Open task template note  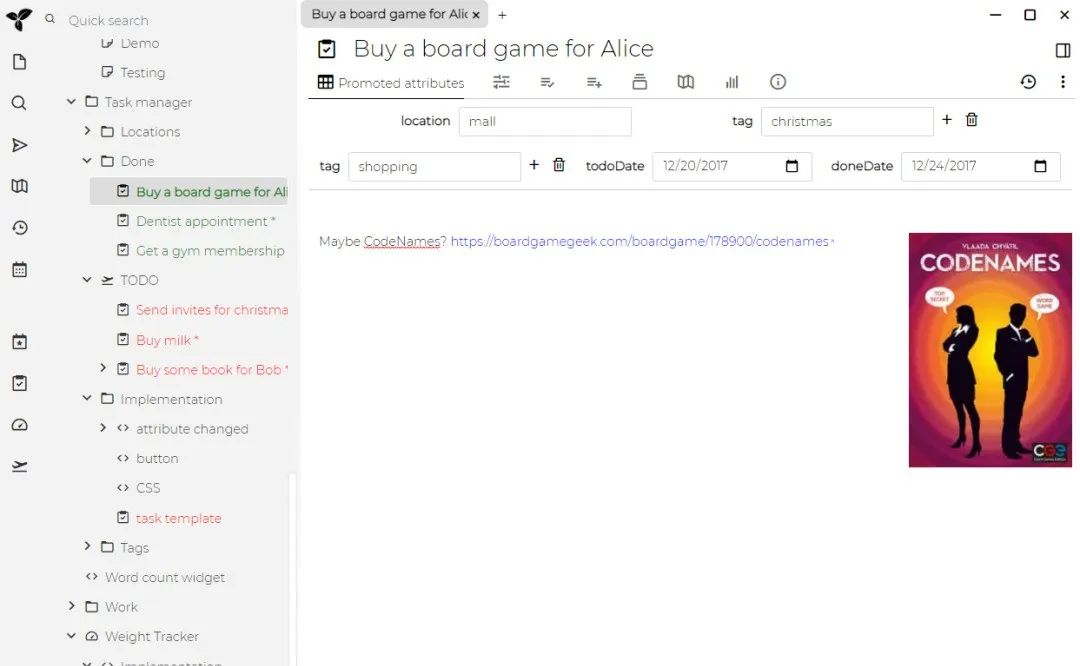click(x=178, y=518)
